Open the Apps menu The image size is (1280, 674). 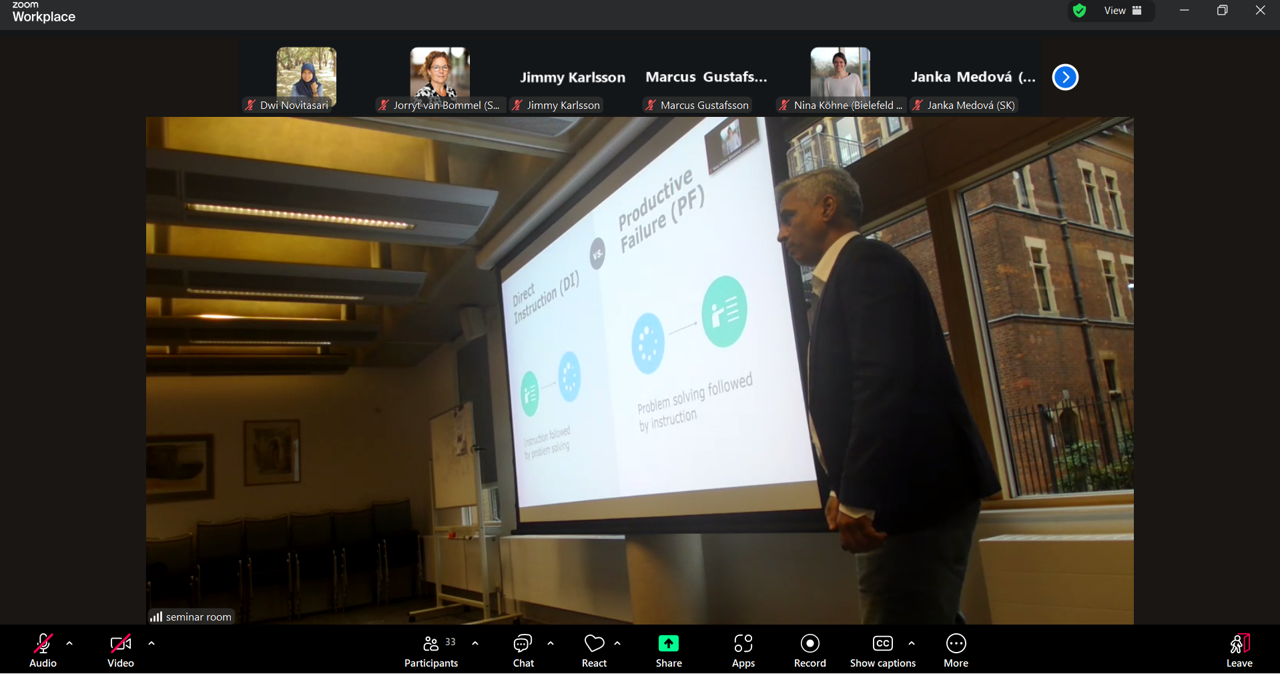(743, 649)
